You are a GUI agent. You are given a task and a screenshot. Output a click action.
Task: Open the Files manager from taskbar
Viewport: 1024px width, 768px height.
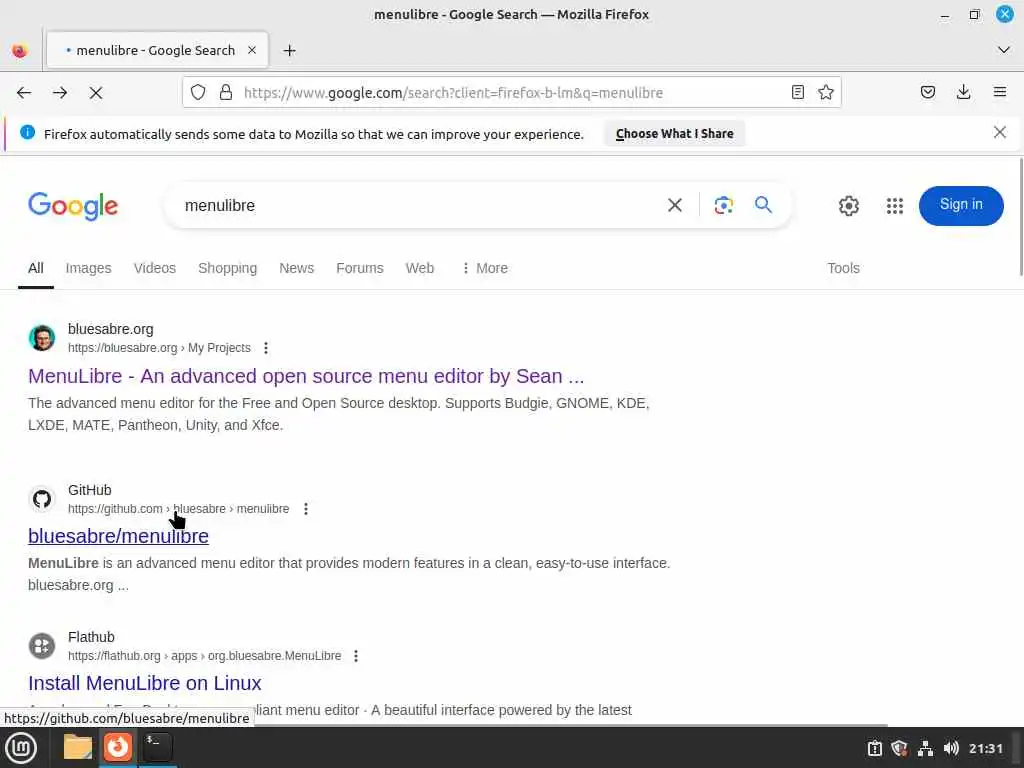pyautogui.click(x=78, y=747)
